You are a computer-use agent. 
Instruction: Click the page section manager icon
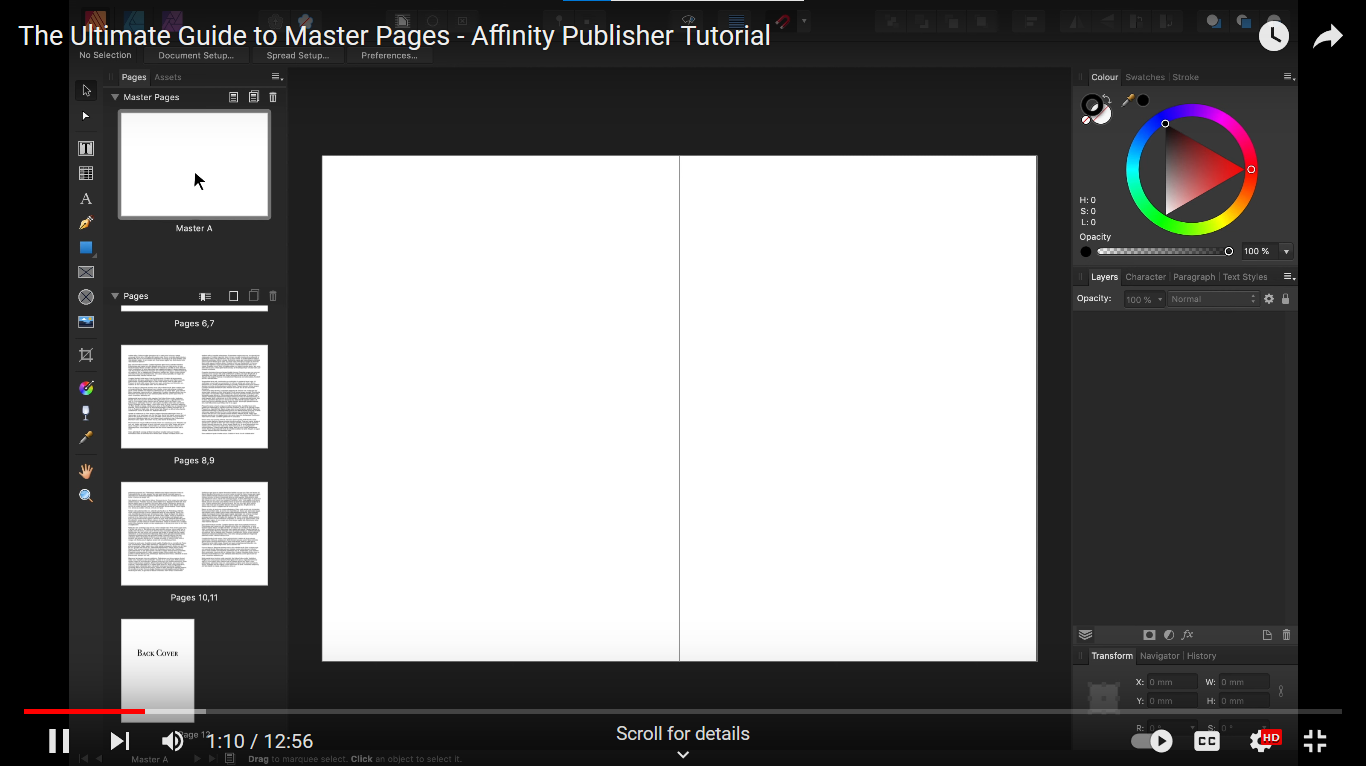click(x=205, y=296)
